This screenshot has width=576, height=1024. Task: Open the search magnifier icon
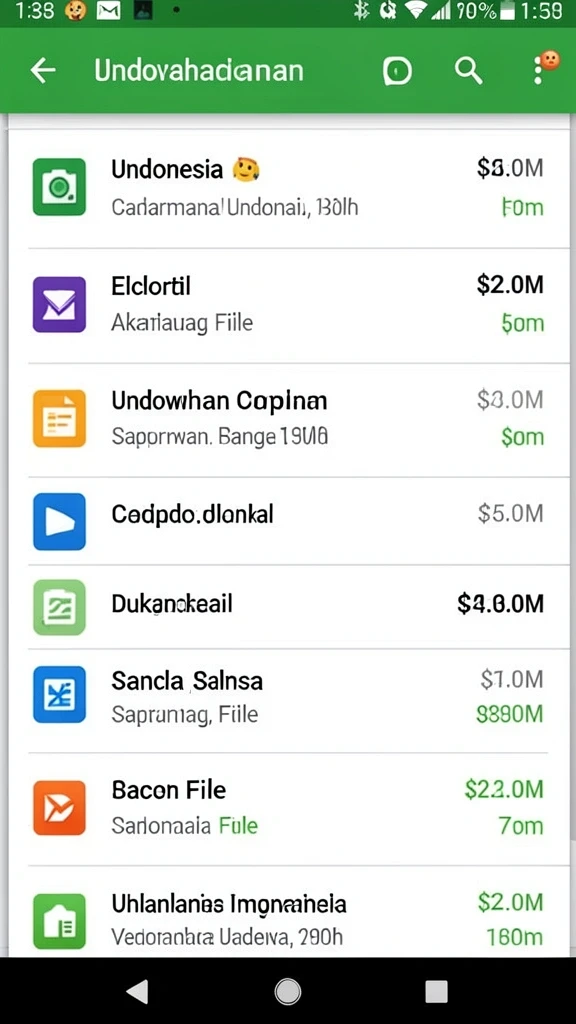tap(468, 71)
